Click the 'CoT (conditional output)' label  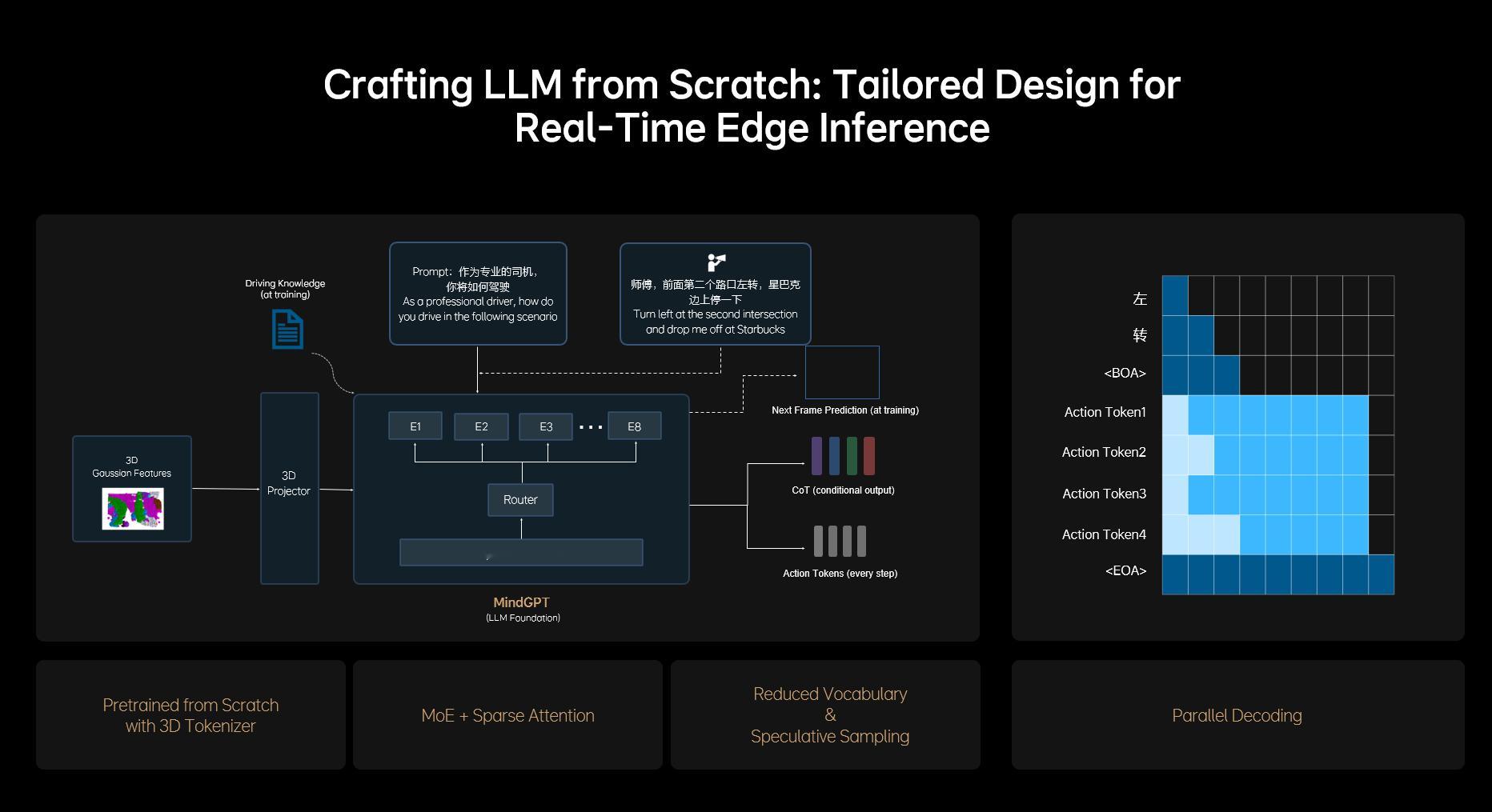(x=843, y=490)
